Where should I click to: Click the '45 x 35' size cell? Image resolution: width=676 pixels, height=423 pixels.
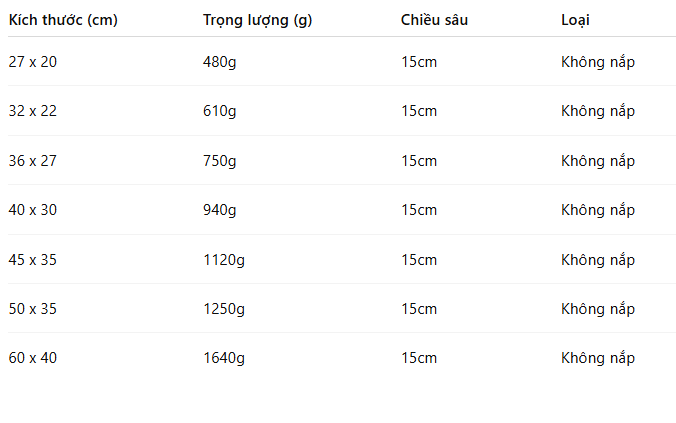33,260
